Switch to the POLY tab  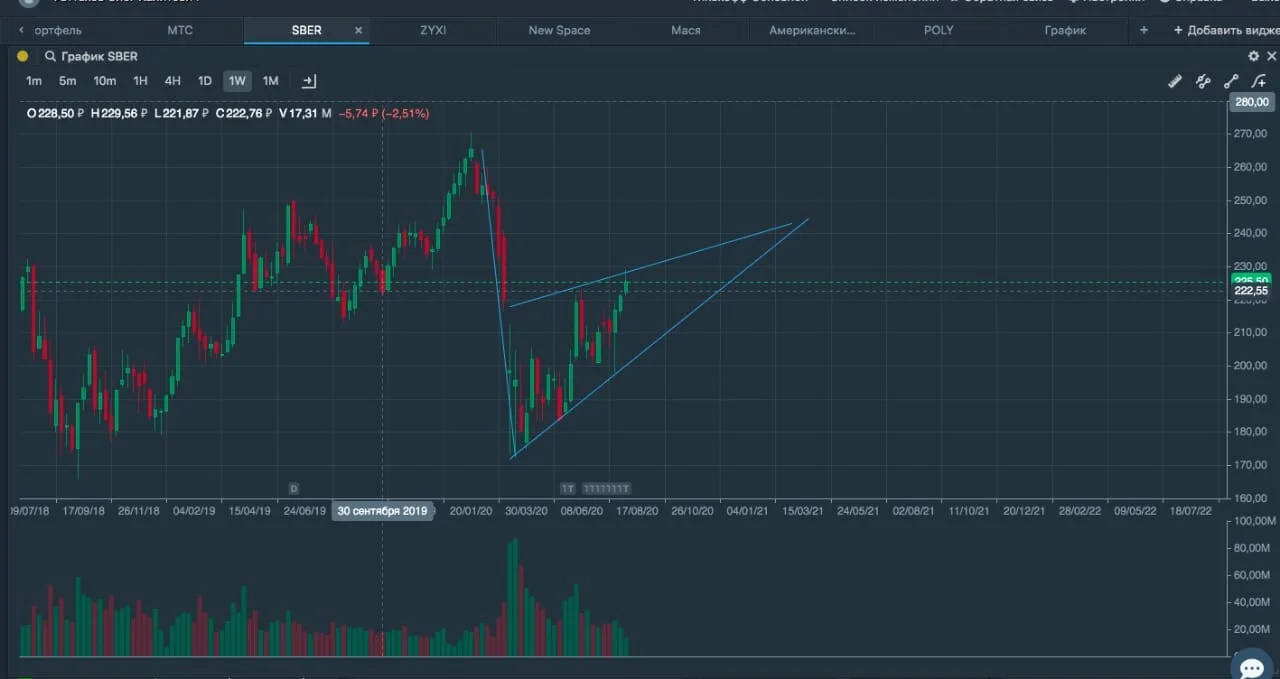(938, 30)
